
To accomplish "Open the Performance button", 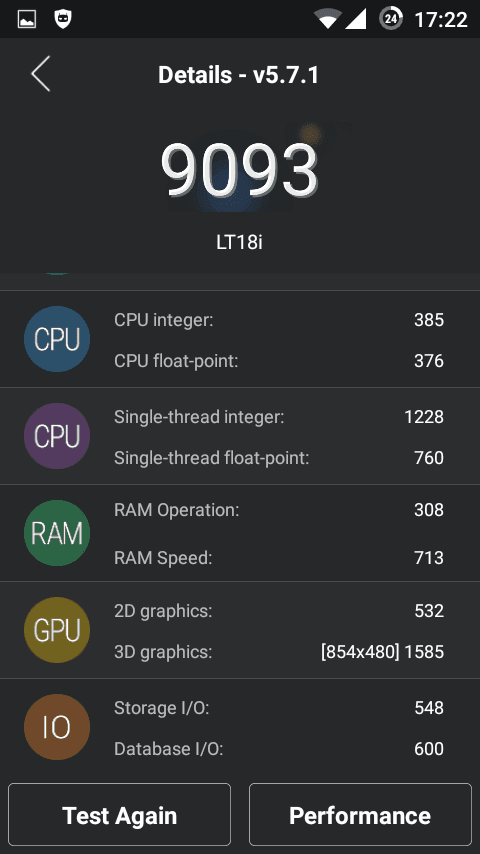I will click(360, 815).
